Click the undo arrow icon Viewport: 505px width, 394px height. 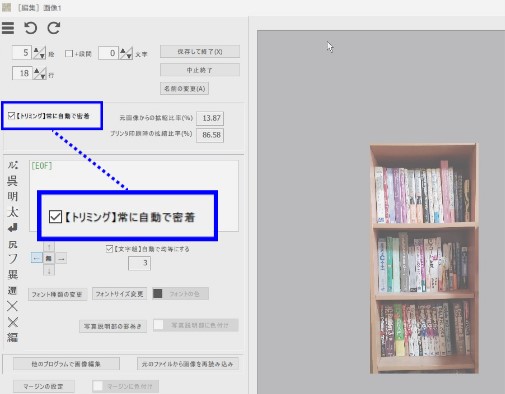(30, 28)
